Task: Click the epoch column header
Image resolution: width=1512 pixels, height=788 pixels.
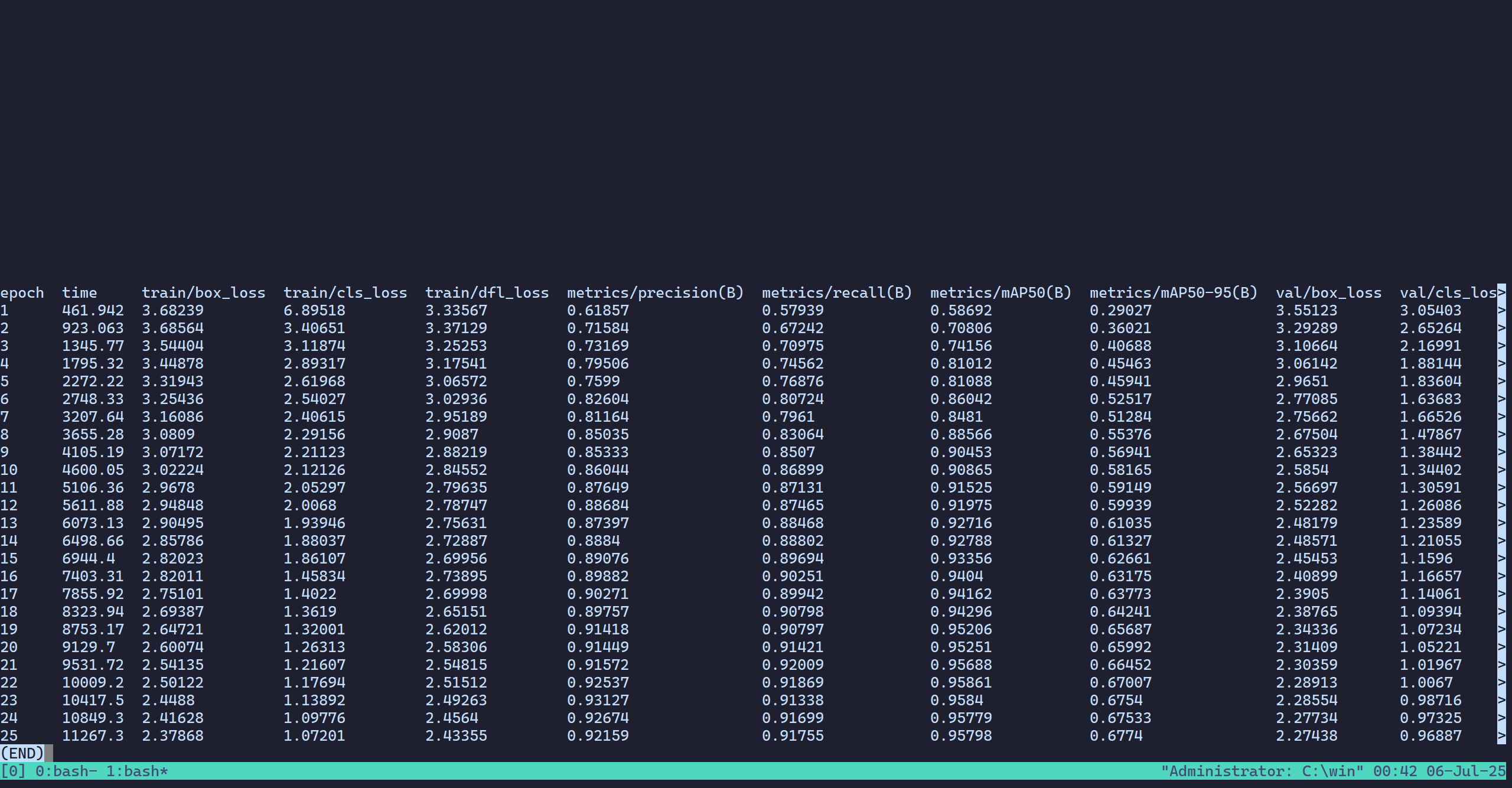Action: (x=22, y=293)
